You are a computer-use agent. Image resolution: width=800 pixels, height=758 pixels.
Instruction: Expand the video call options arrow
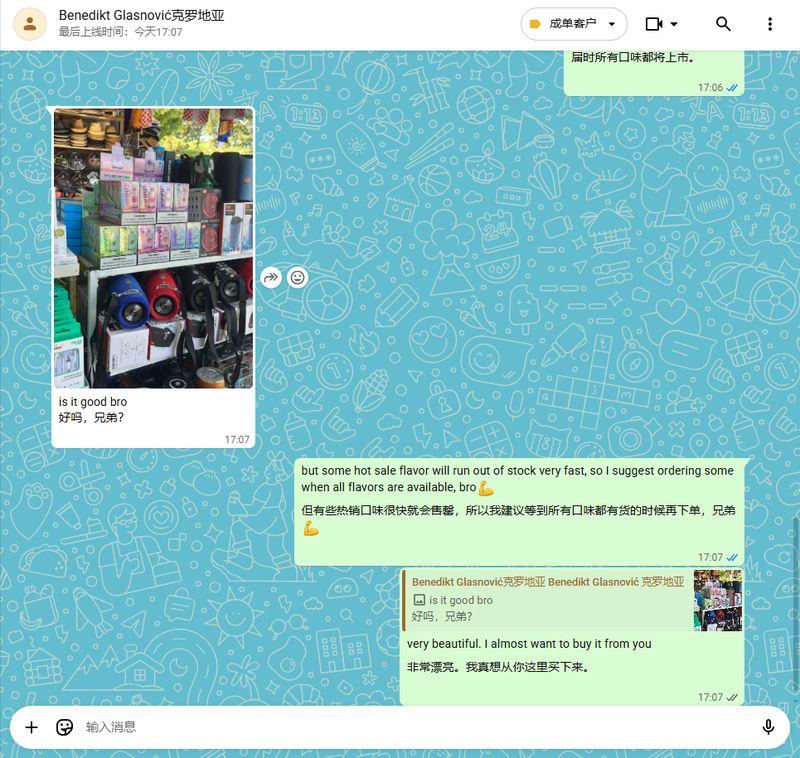point(674,24)
